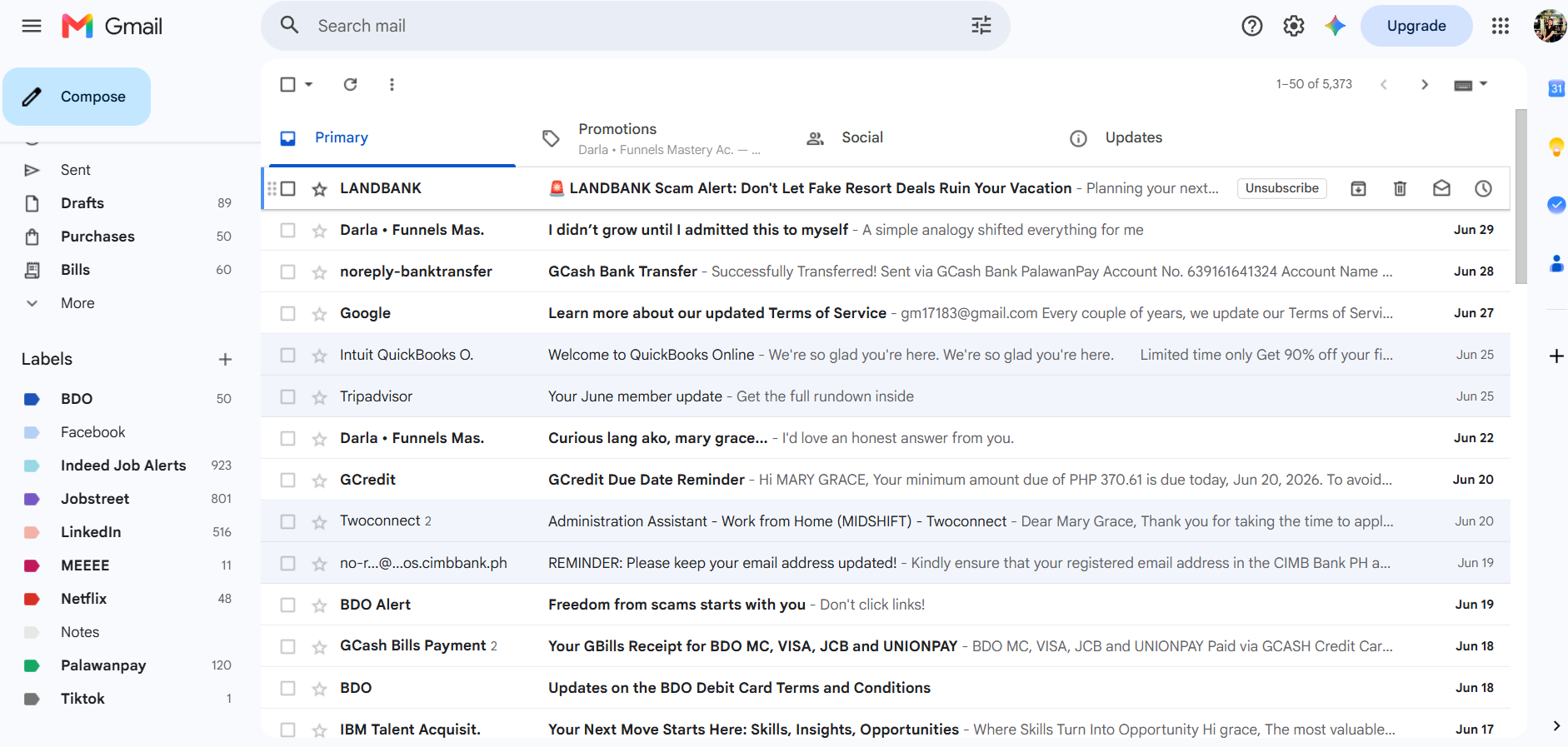This screenshot has width=1568, height=747.
Task: Compose a new email
Action: [x=77, y=97]
